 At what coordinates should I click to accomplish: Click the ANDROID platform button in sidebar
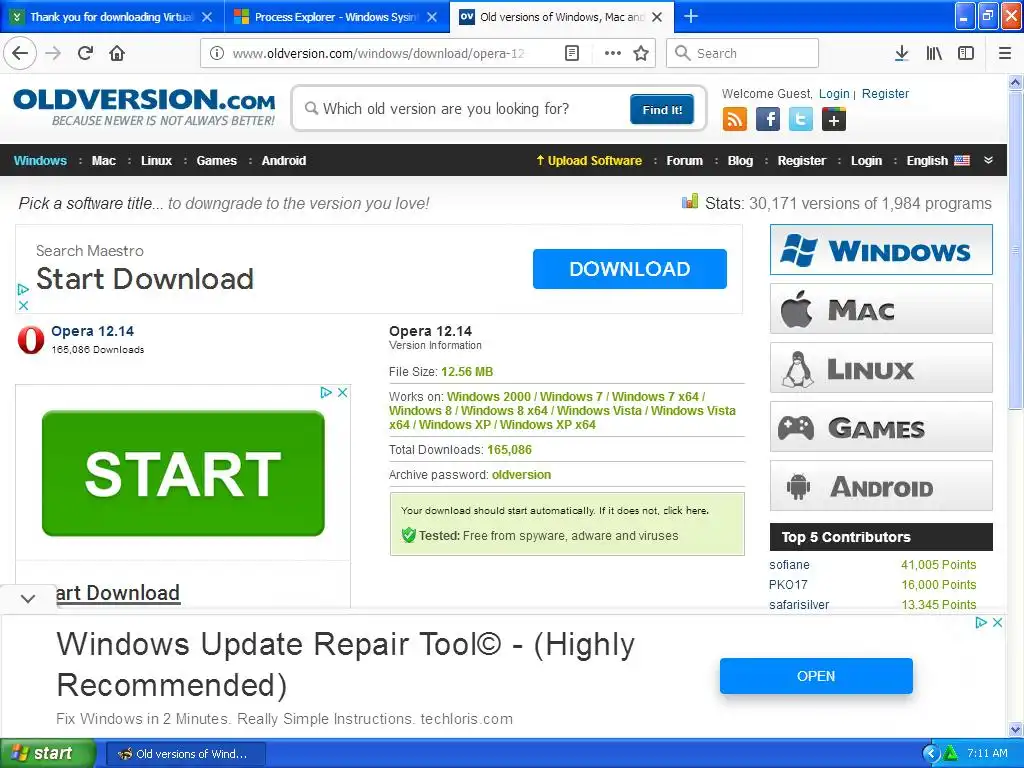pos(881,485)
